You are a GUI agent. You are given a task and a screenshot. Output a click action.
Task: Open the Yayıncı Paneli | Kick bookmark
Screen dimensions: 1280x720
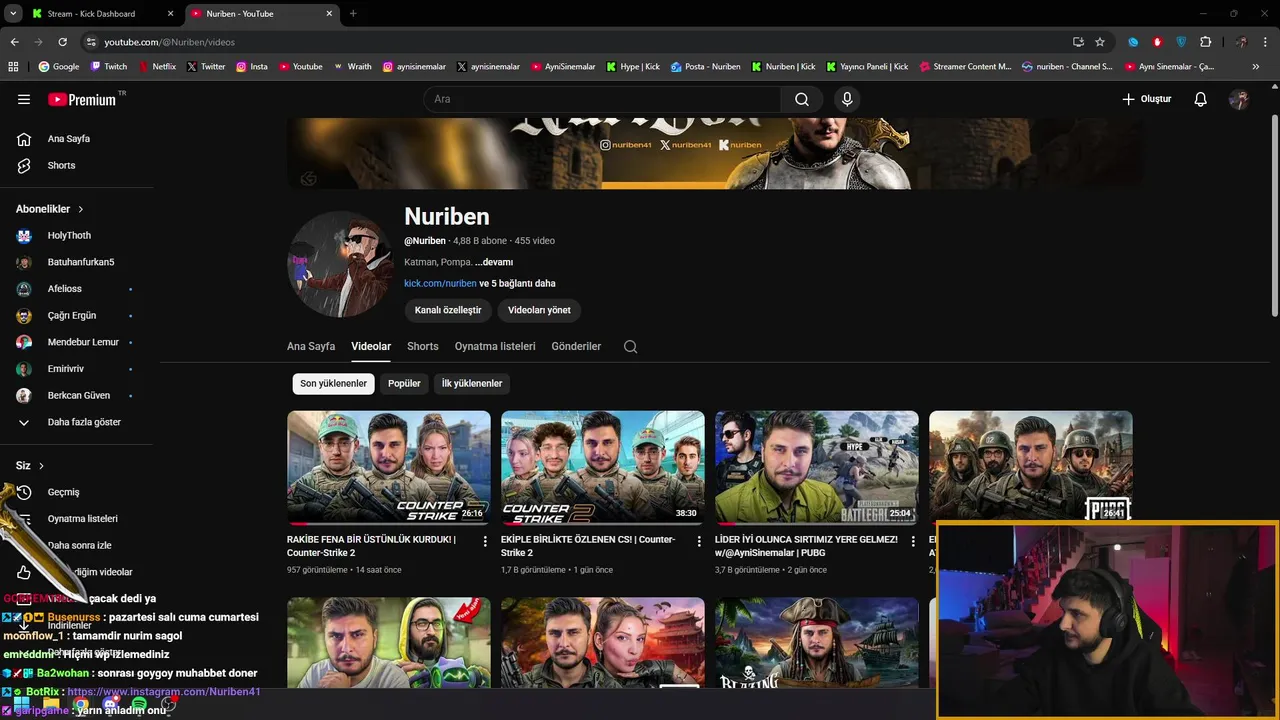pos(867,67)
